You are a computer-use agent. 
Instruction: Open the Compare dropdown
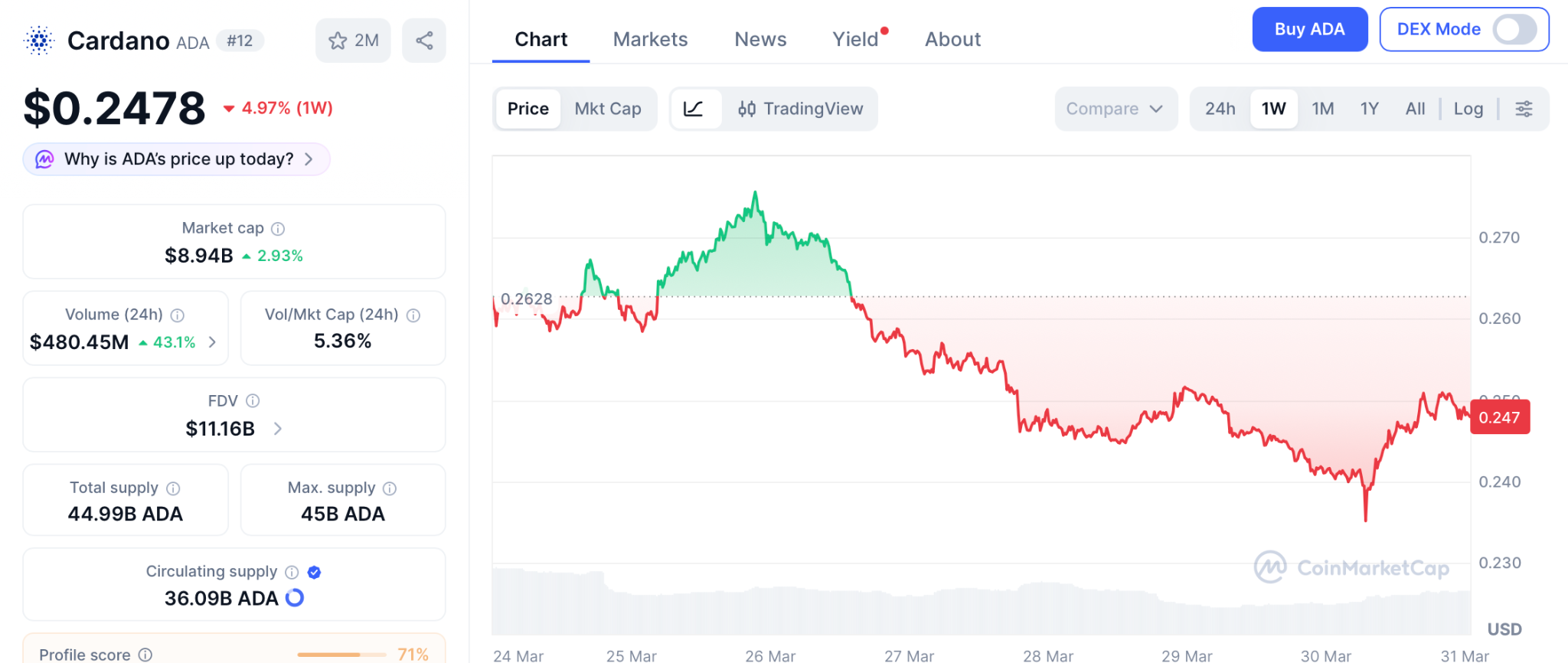tap(1115, 109)
